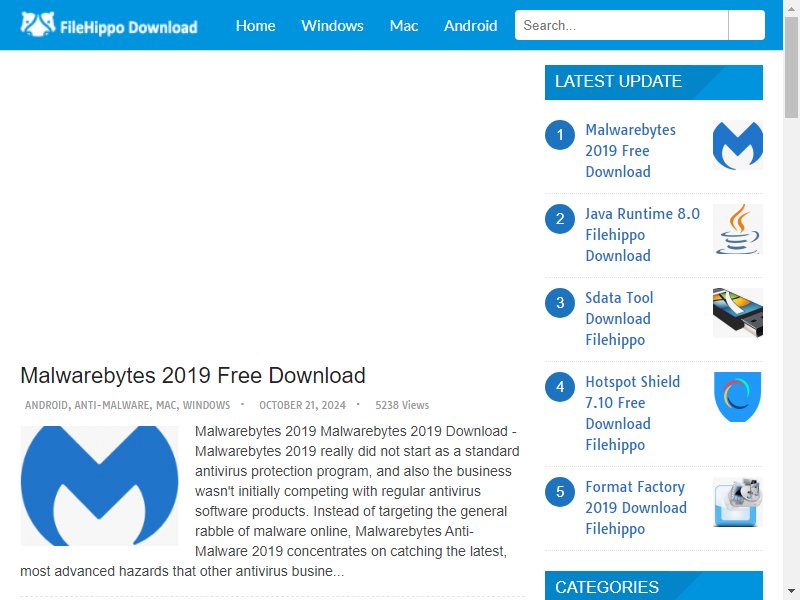Open the Format Factory icon
Screen dimensions: 800x600
coord(737,502)
